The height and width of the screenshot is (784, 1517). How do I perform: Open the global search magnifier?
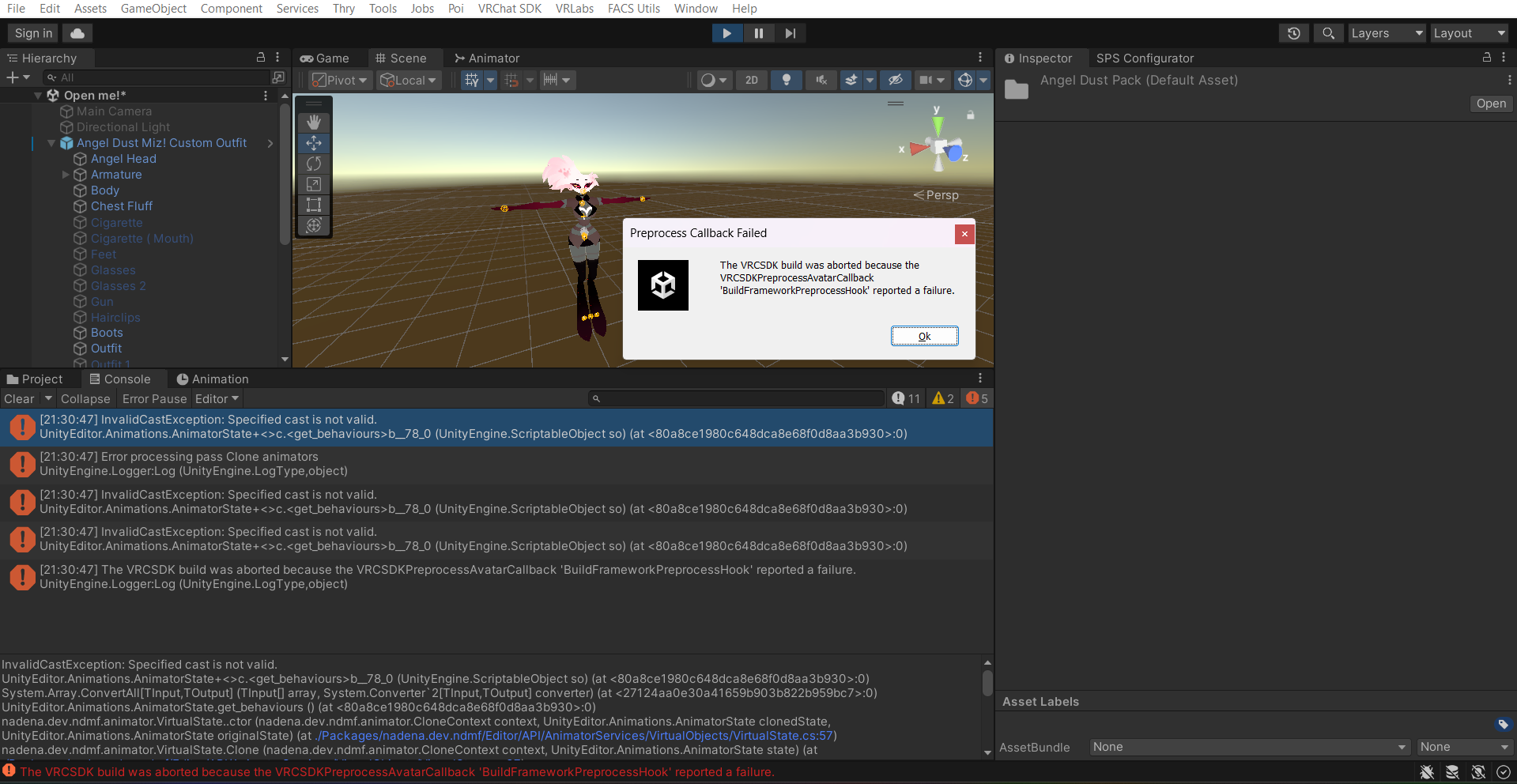pyautogui.click(x=1329, y=33)
